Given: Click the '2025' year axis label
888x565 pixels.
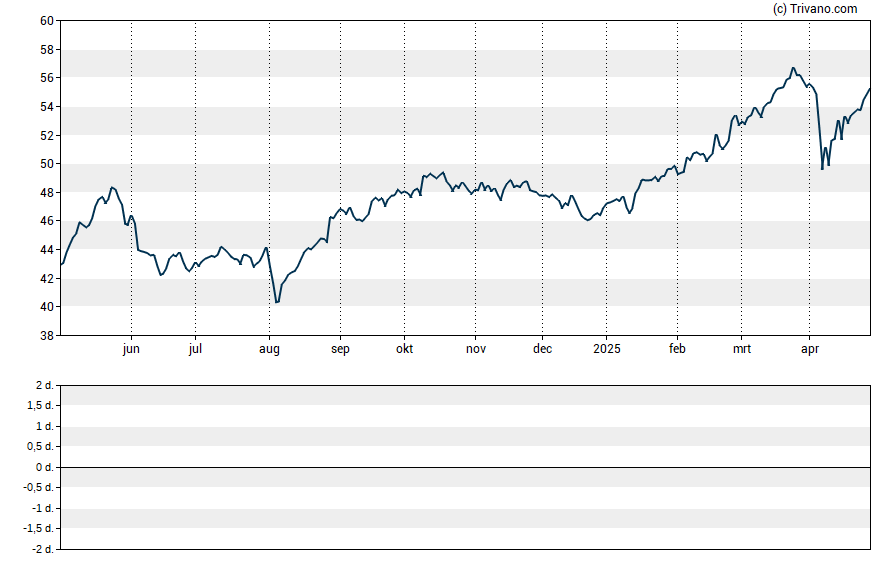Looking at the screenshot, I should point(607,349).
